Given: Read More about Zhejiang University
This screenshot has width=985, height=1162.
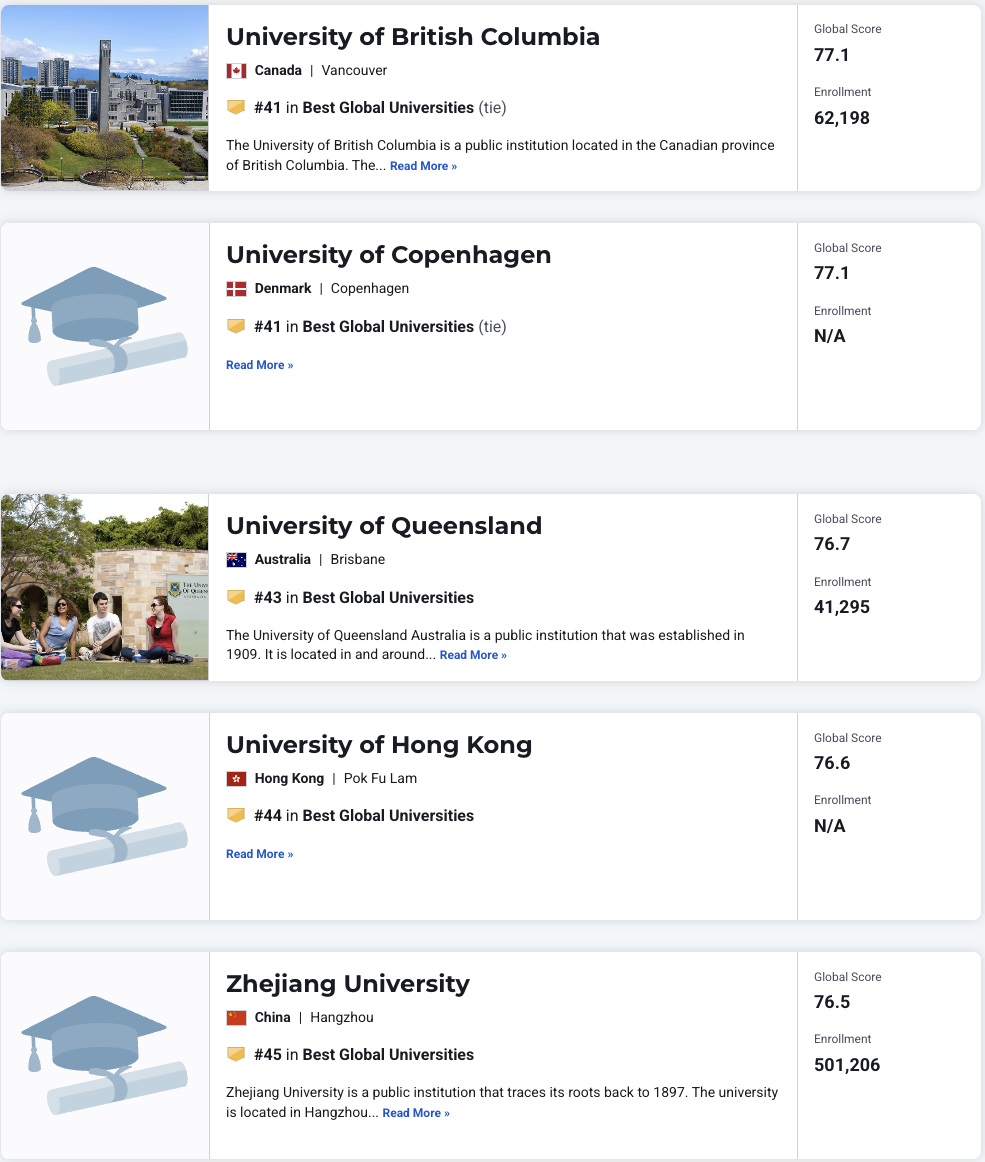Looking at the screenshot, I should (416, 1113).
